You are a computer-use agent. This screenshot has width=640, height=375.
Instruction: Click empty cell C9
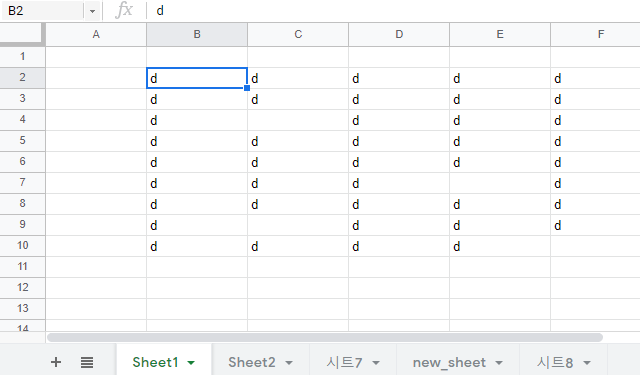coord(298,225)
